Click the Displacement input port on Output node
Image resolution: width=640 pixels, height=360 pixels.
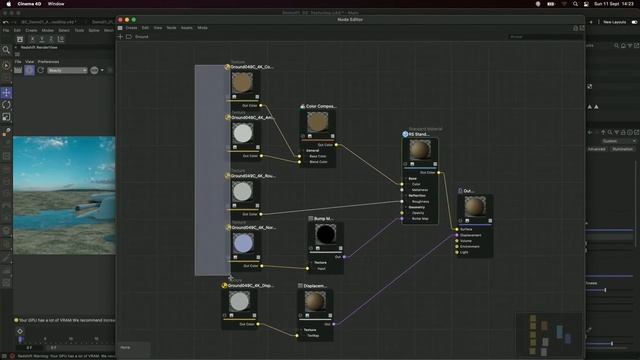[x=457, y=235]
